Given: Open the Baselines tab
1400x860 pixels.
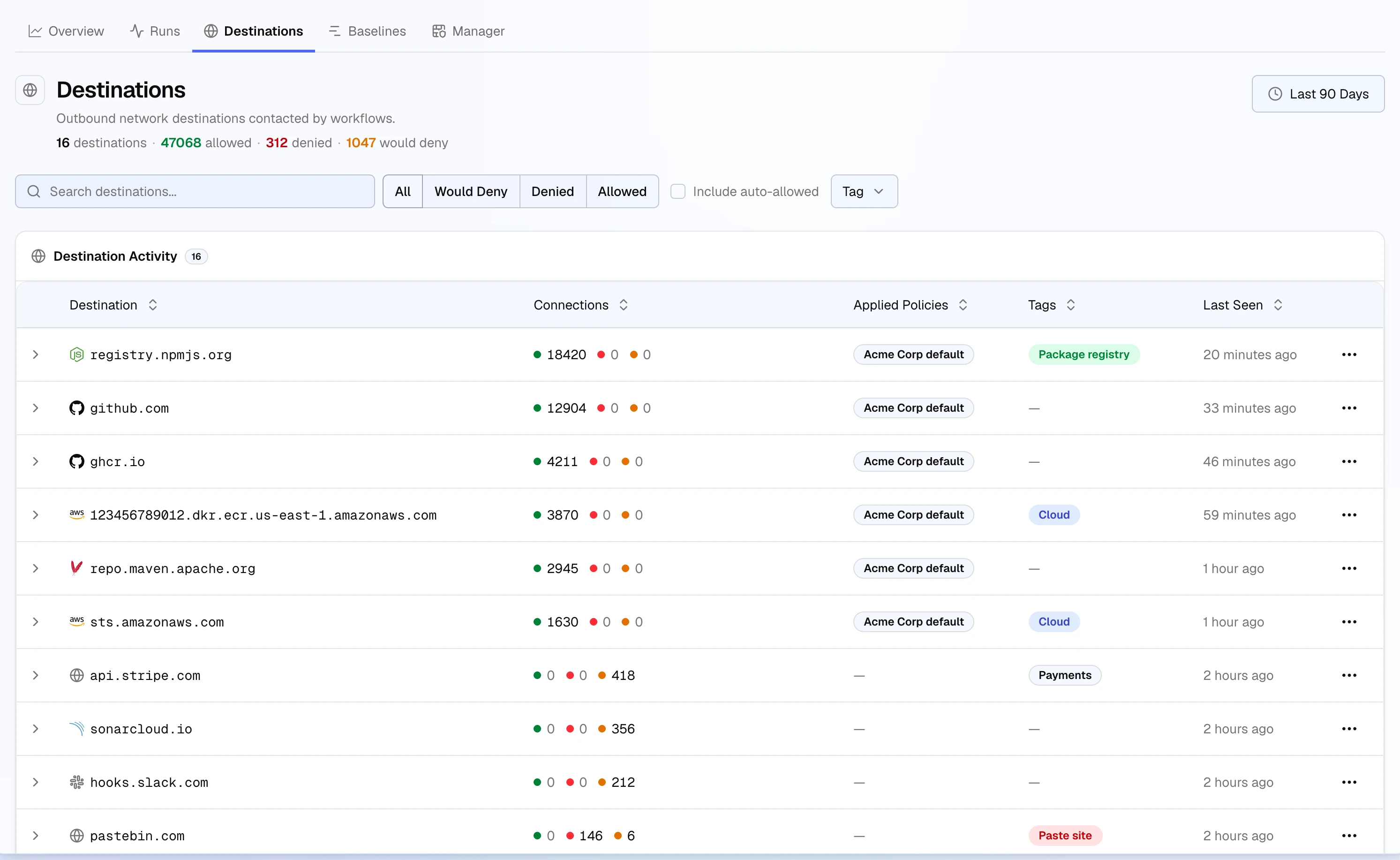Looking at the screenshot, I should click(367, 31).
